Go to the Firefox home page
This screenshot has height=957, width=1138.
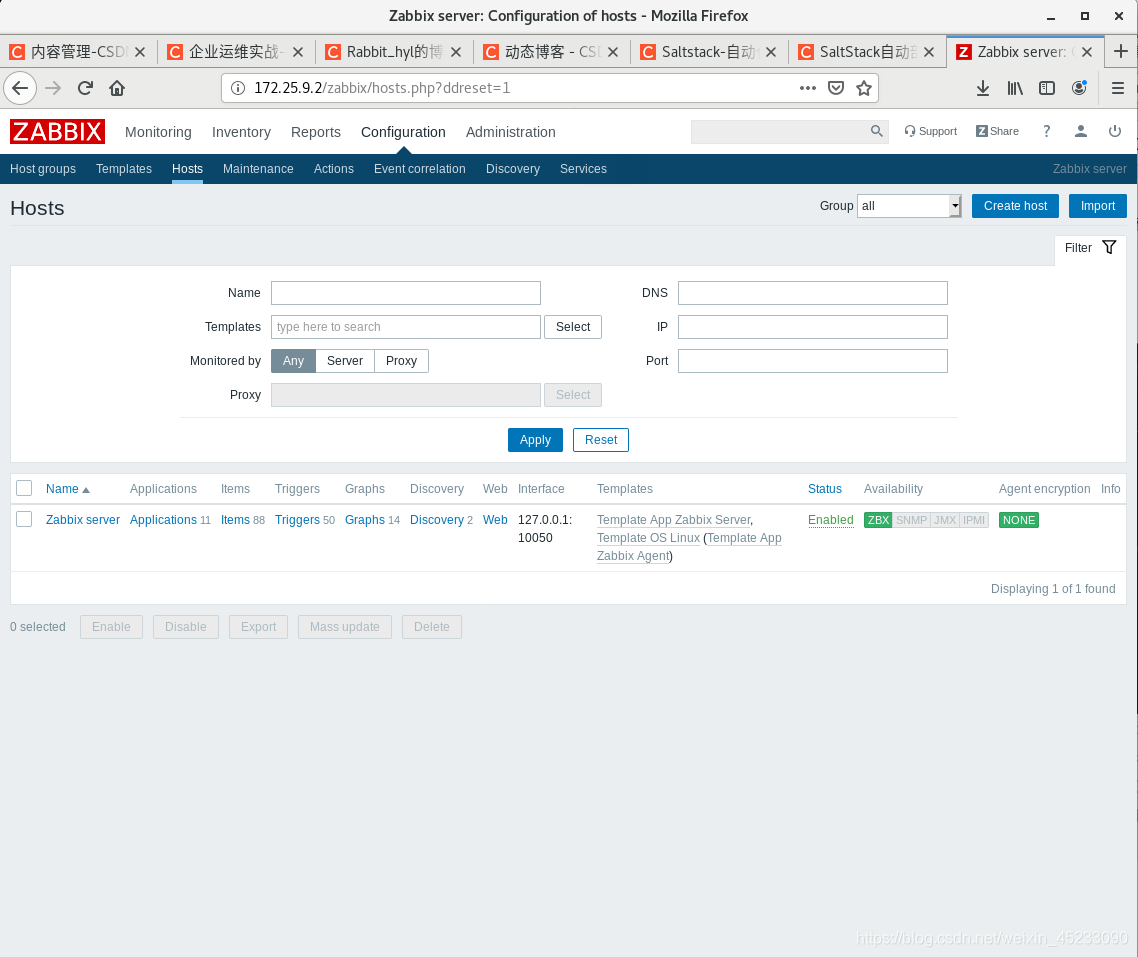(117, 89)
